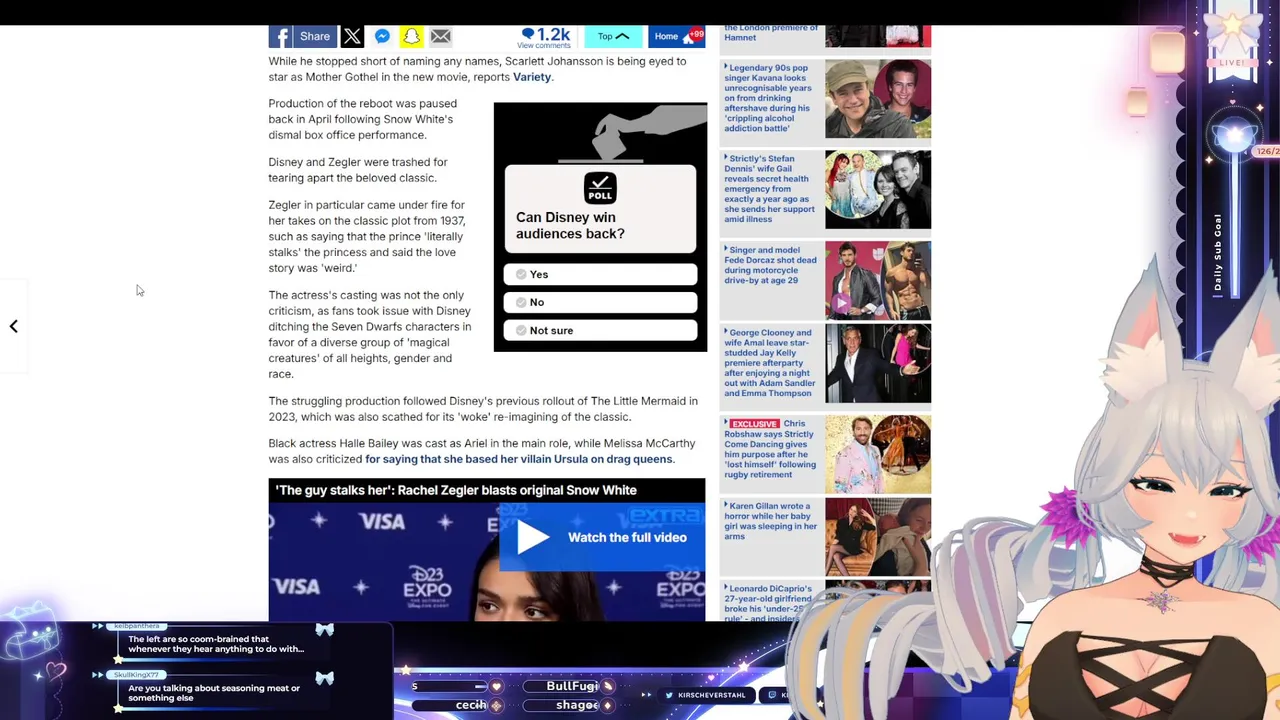Share the article on X

click(x=352, y=37)
